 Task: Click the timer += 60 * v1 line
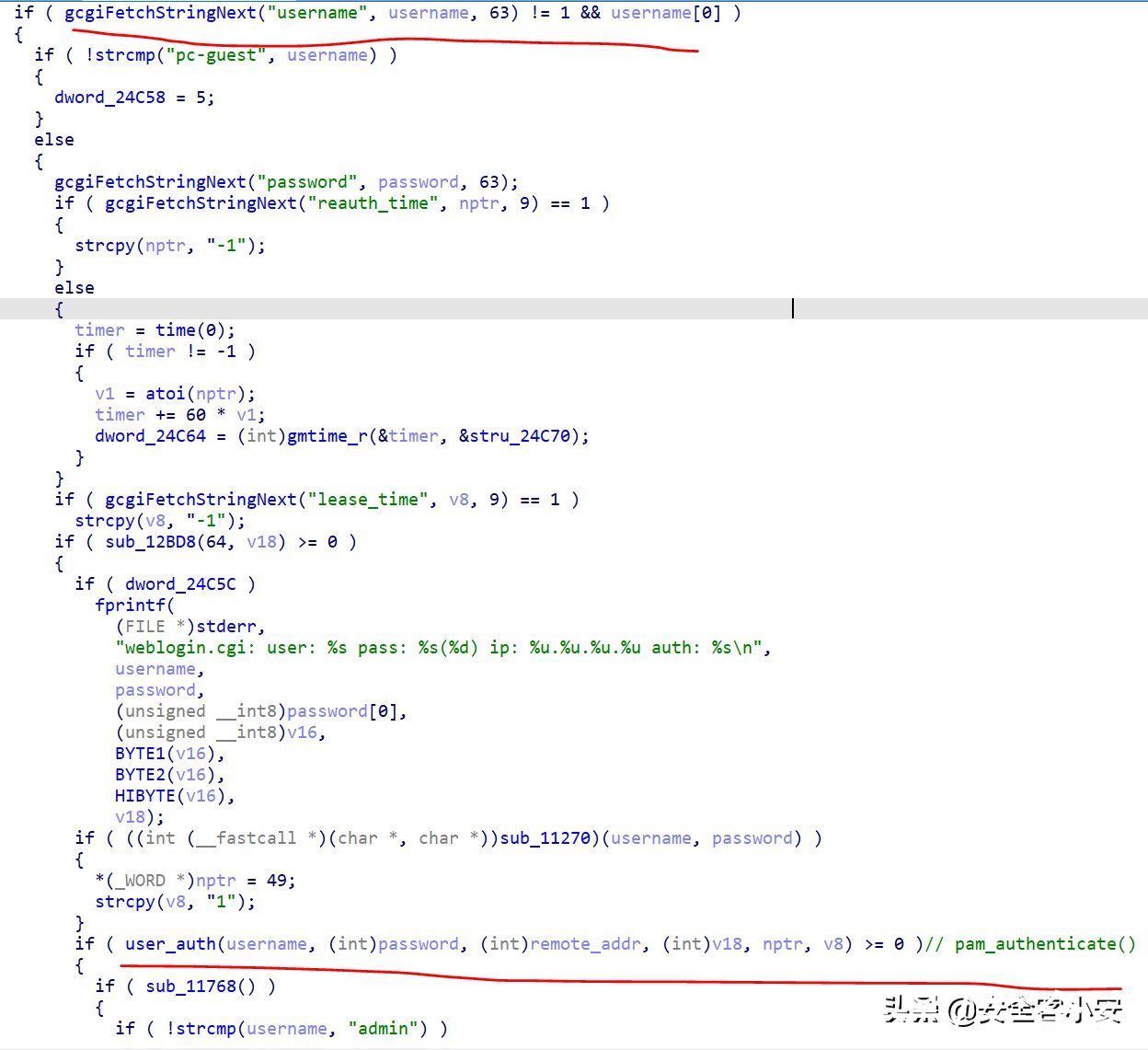[180, 415]
